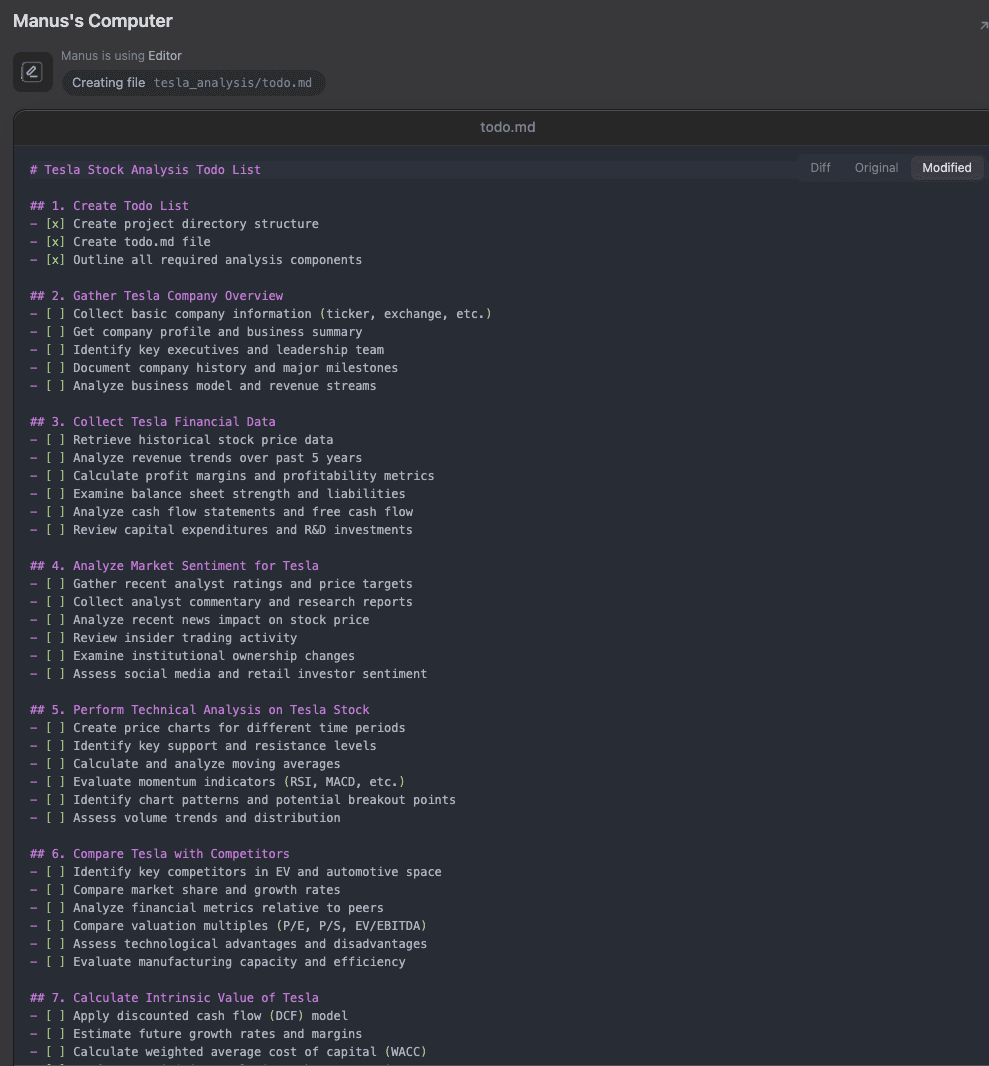Image resolution: width=989 pixels, height=1066 pixels.
Task: Click line Analyze recent news impact on stock price
Action: tap(221, 620)
